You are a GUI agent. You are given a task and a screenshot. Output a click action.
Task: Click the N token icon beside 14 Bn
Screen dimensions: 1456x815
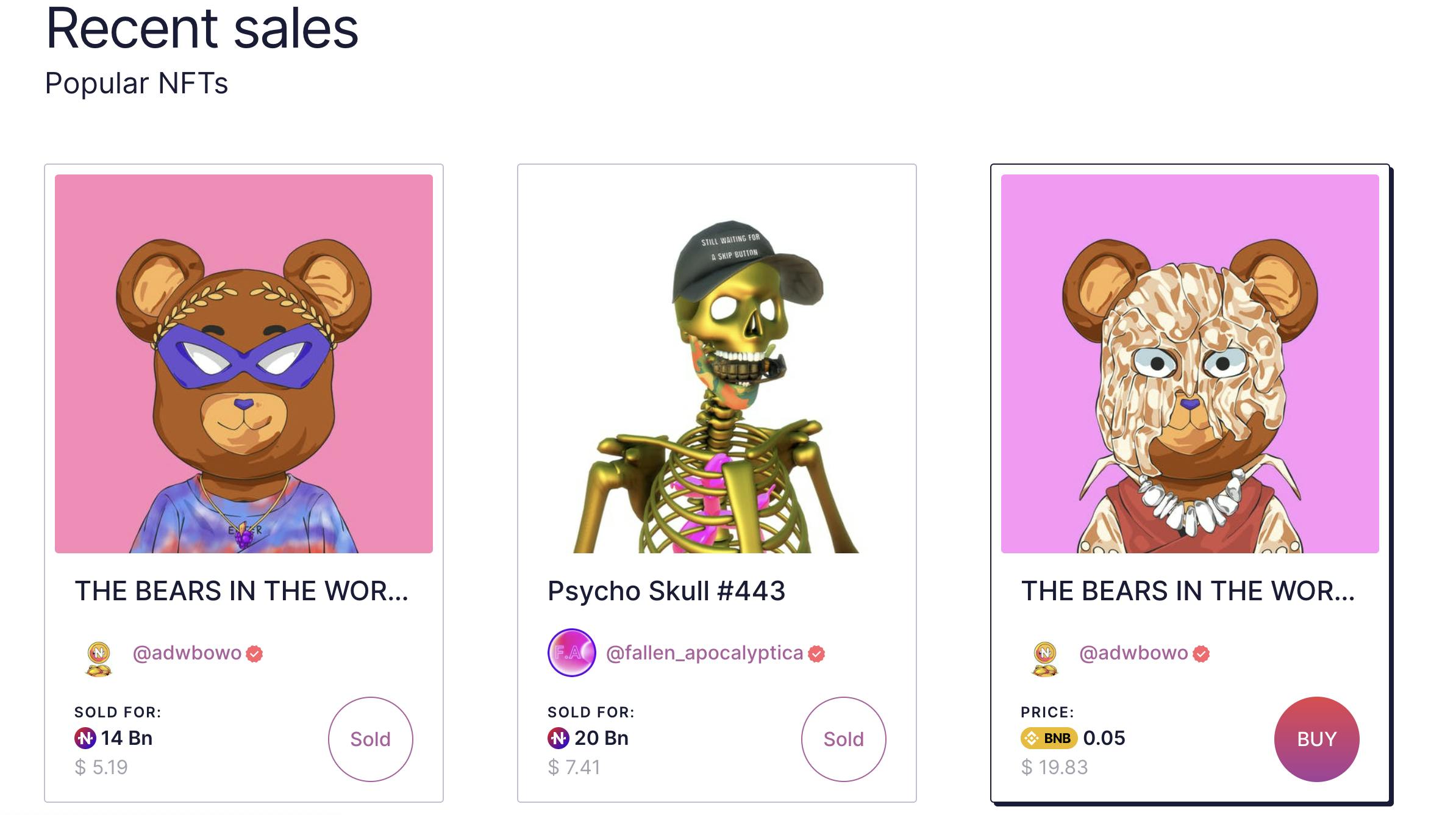[85, 738]
